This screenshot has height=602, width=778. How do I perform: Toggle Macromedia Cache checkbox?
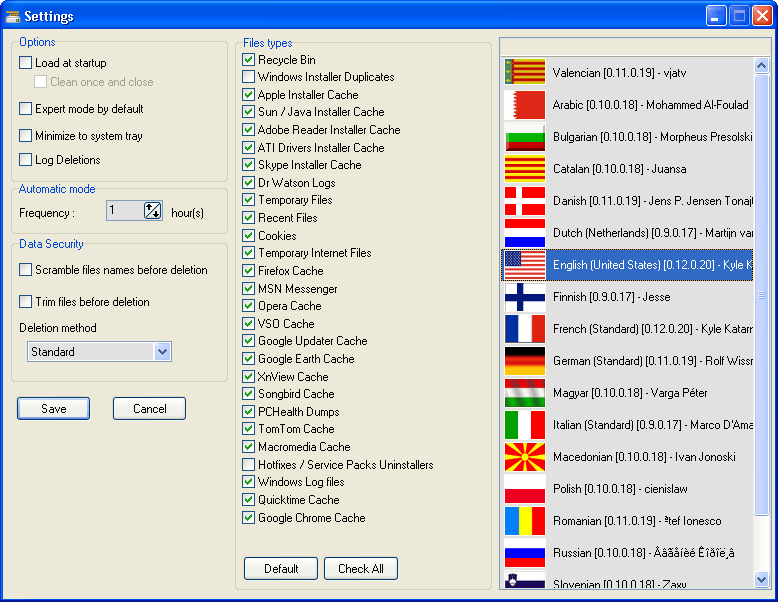(x=249, y=447)
